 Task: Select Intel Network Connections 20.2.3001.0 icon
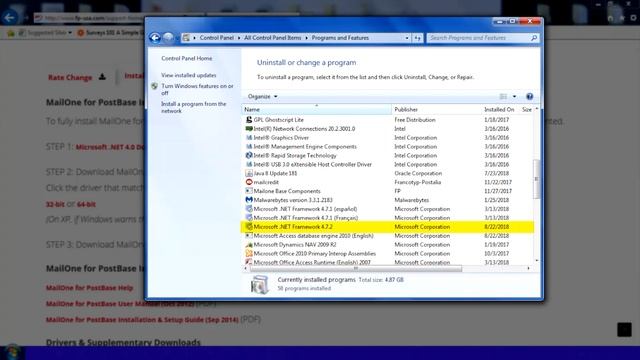[249, 129]
